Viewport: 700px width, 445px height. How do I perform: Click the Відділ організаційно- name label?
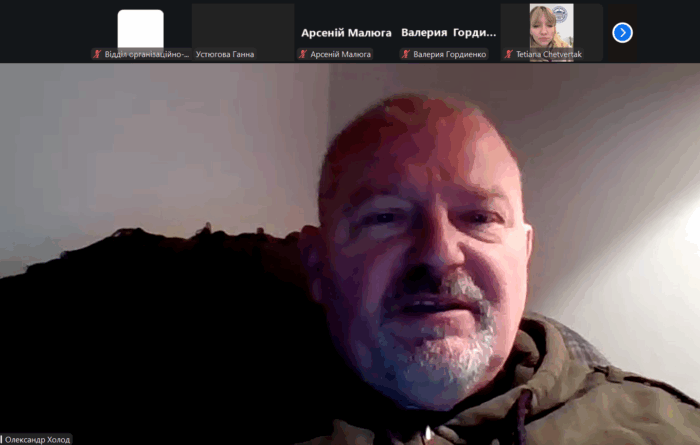pyautogui.click(x=146, y=54)
